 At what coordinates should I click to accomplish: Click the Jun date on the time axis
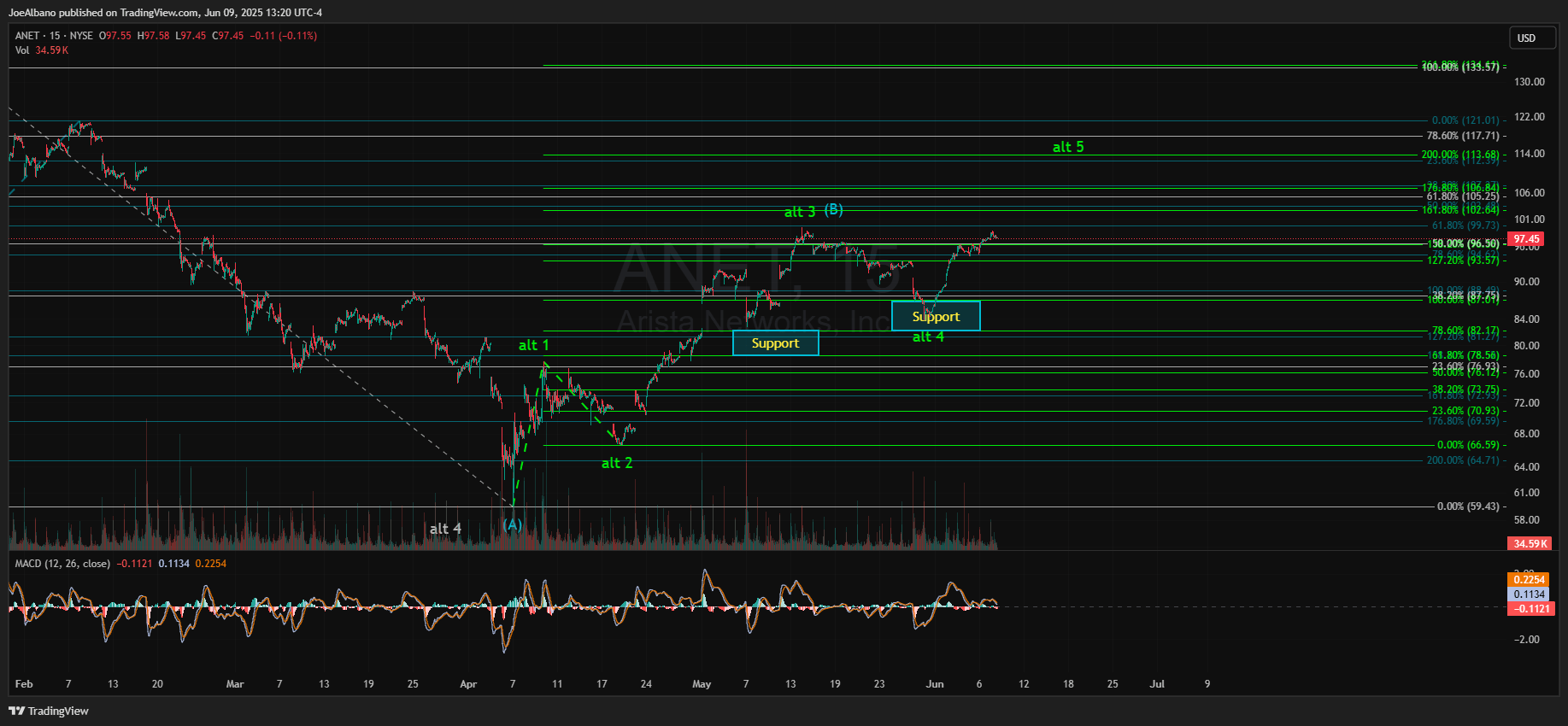click(935, 684)
